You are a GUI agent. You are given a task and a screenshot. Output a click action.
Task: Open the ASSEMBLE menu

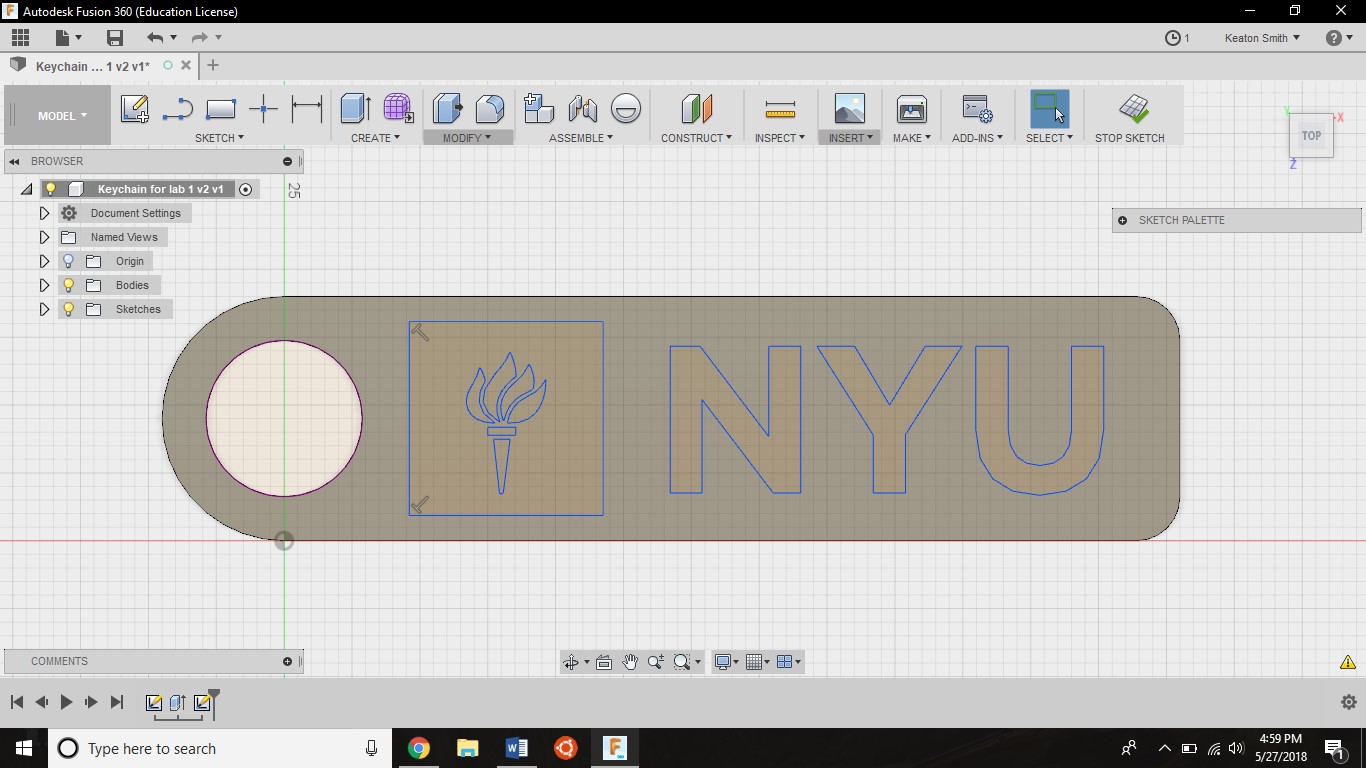click(x=581, y=138)
